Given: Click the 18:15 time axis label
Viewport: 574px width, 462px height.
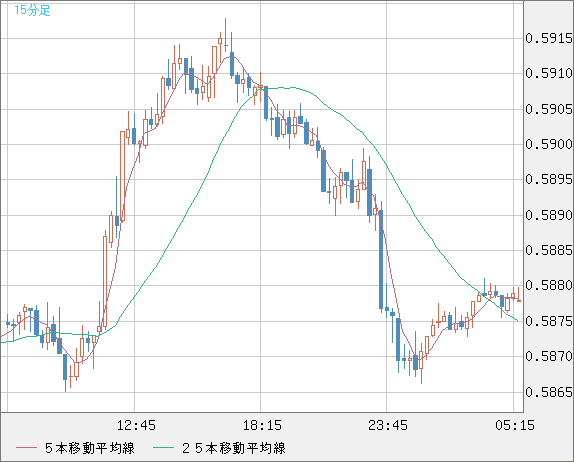Looking at the screenshot, I should (x=262, y=425).
